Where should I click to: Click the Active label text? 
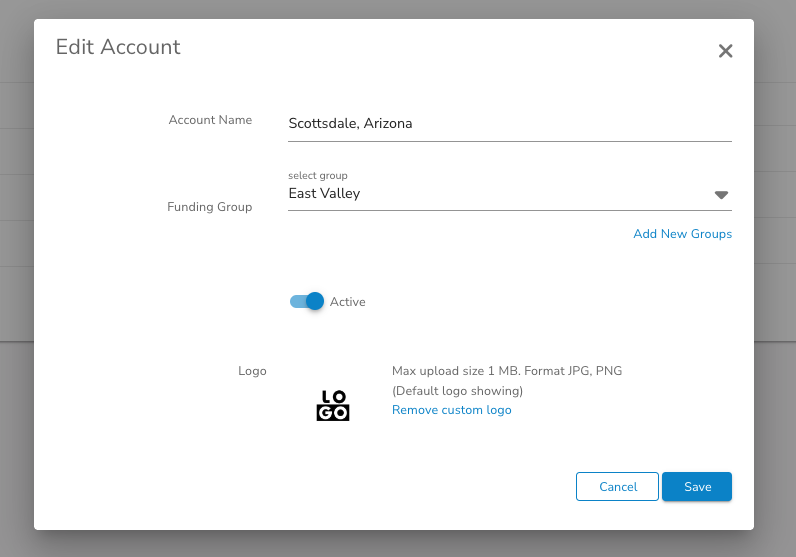347,302
